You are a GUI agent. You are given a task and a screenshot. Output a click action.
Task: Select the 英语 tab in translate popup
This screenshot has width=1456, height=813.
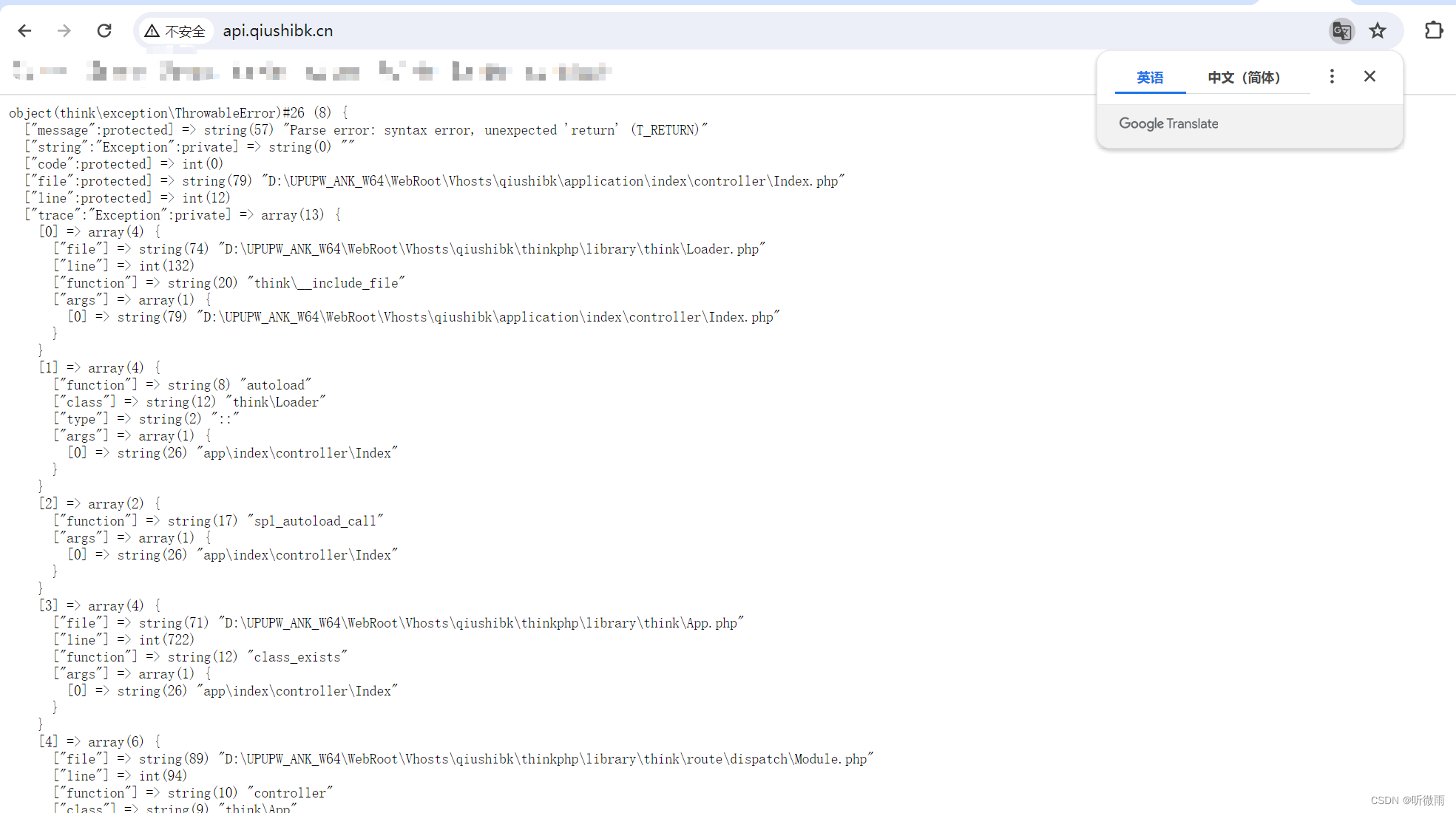coord(1150,78)
